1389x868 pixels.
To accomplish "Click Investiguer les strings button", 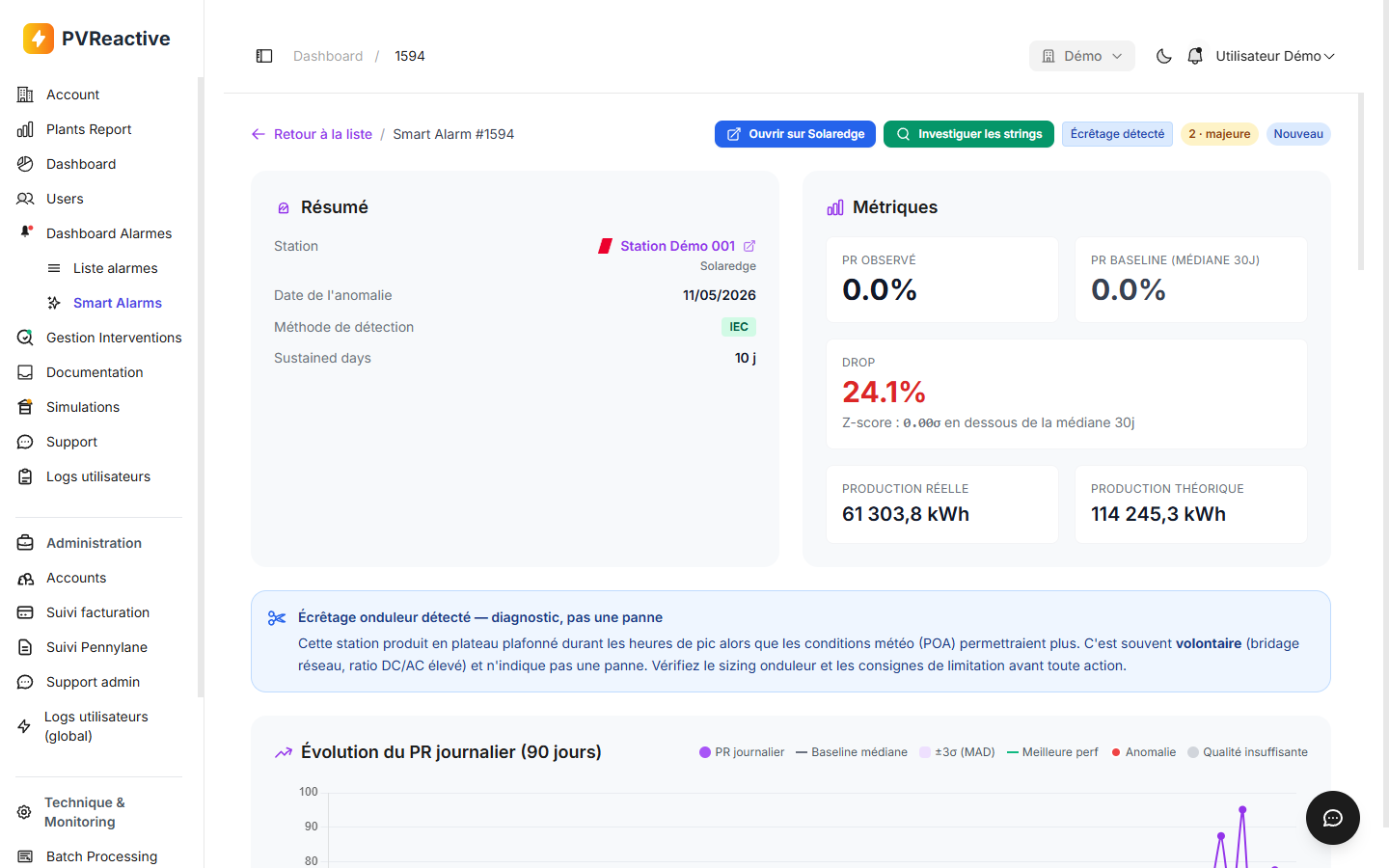I will coord(968,134).
